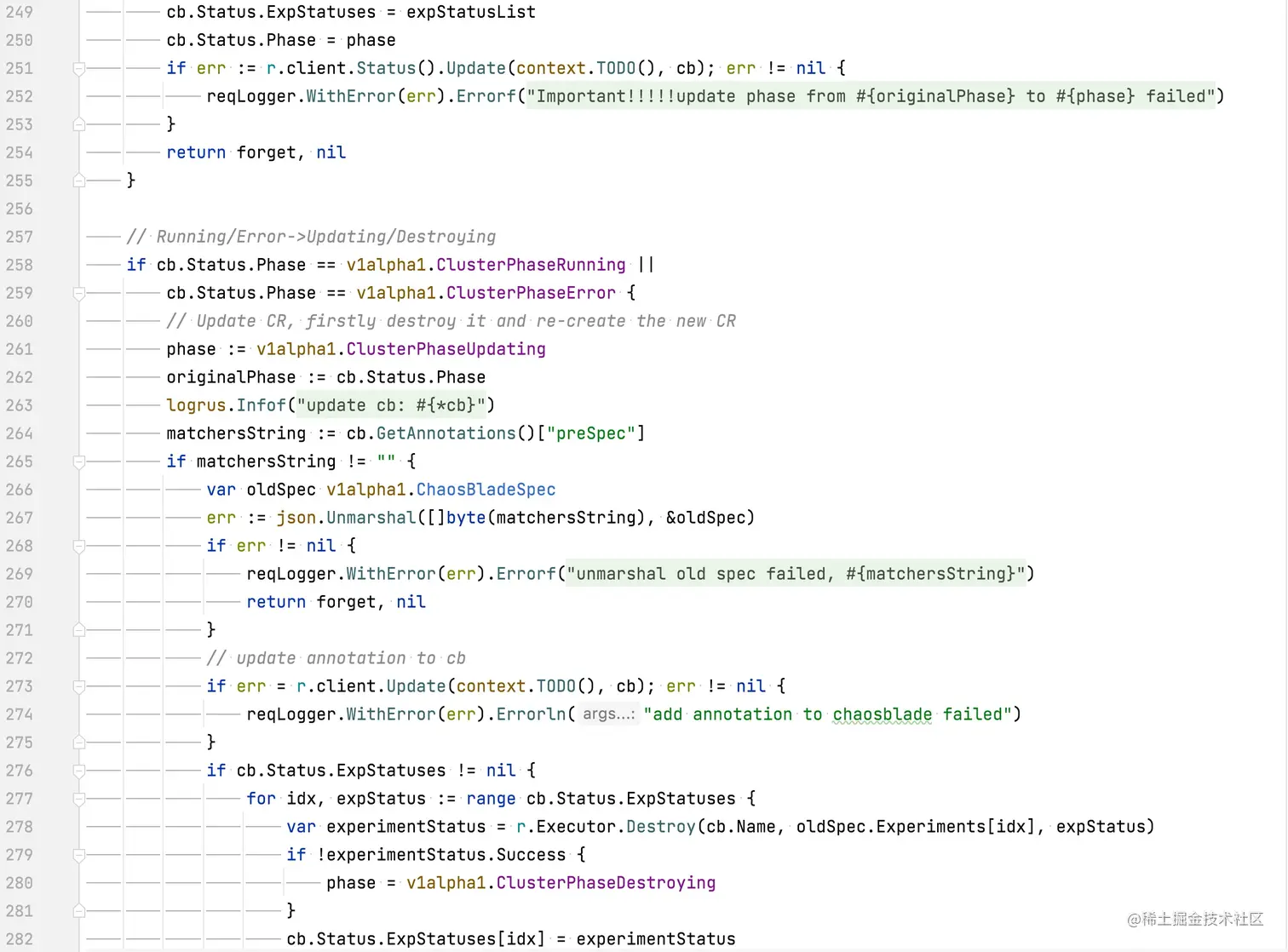The image size is (1288, 952).
Task: Click the 'args...:' parameter hint on line 274
Action: tap(608, 714)
